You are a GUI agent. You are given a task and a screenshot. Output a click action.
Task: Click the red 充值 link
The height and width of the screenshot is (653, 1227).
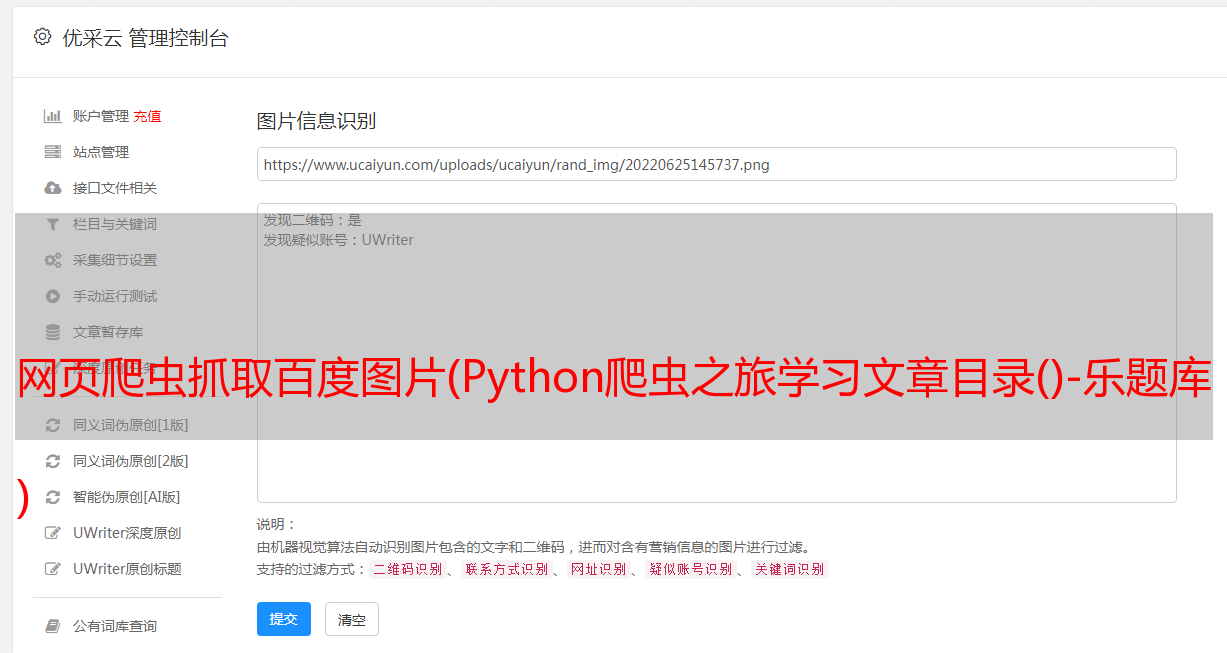point(147,116)
